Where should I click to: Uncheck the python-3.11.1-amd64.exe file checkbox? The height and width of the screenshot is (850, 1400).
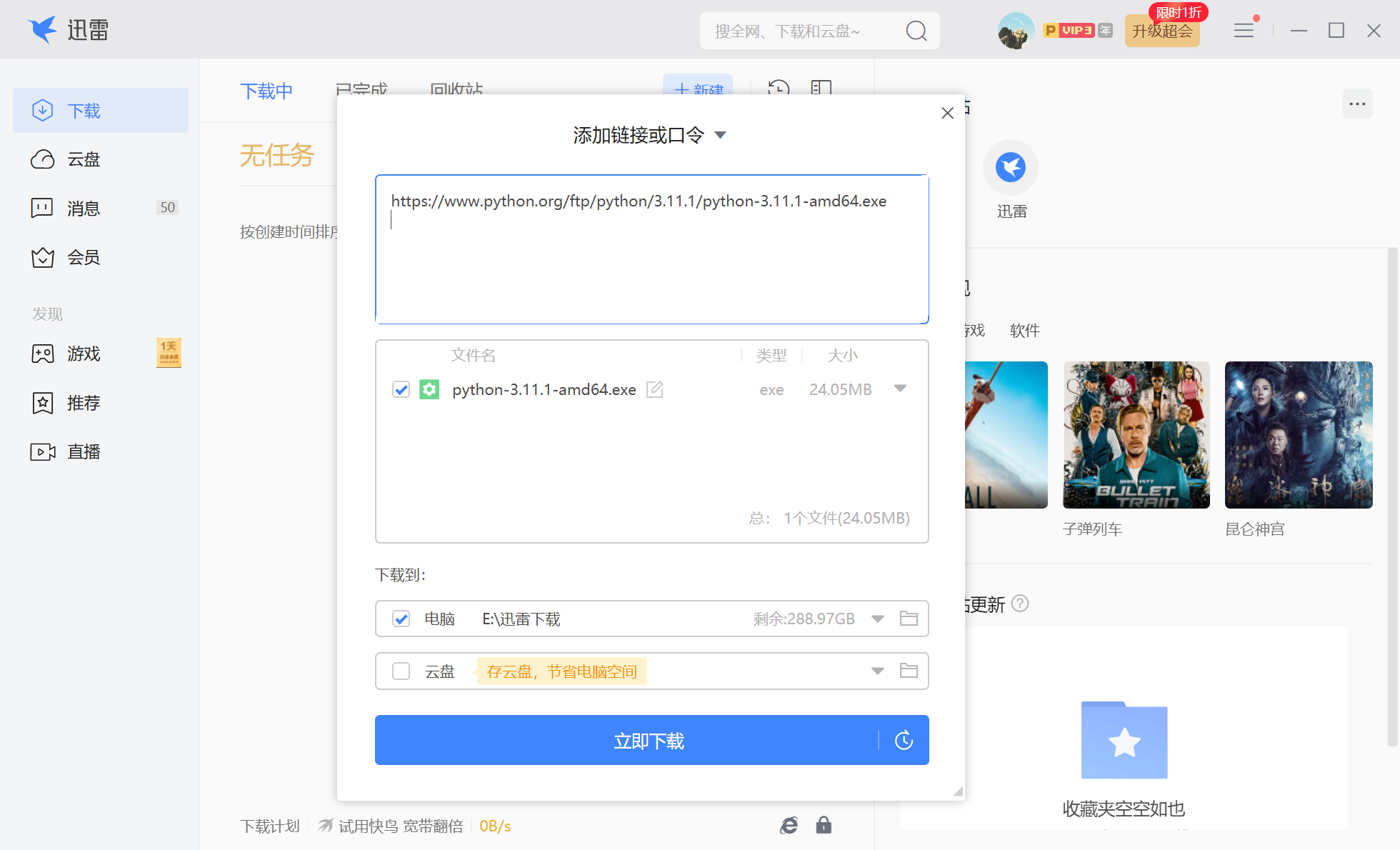(x=401, y=390)
